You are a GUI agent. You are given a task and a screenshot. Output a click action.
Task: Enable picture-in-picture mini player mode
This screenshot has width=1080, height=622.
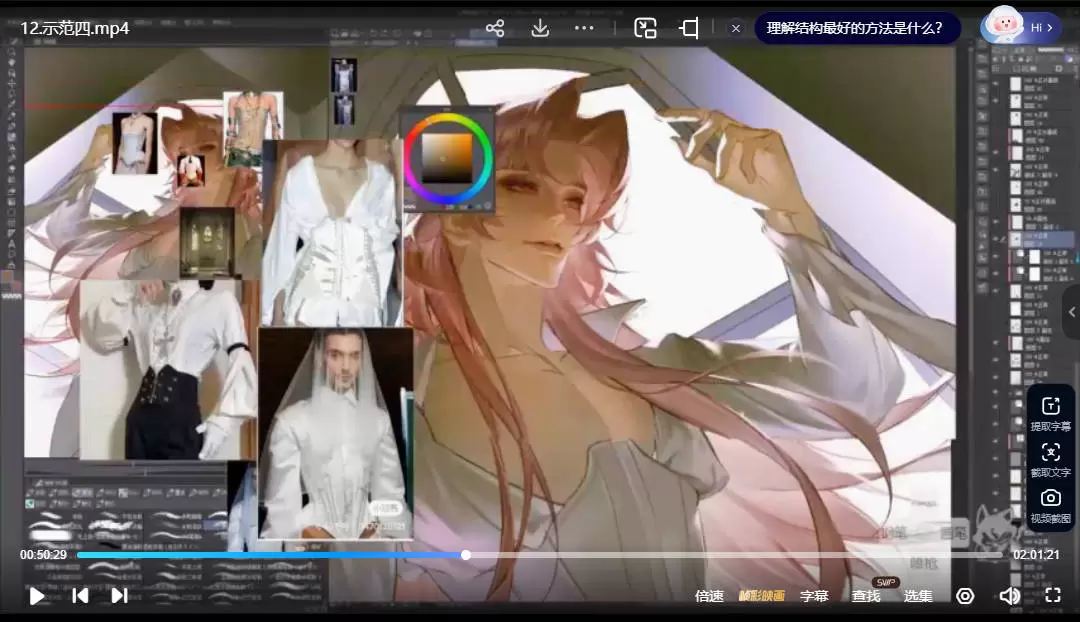[x=645, y=28]
